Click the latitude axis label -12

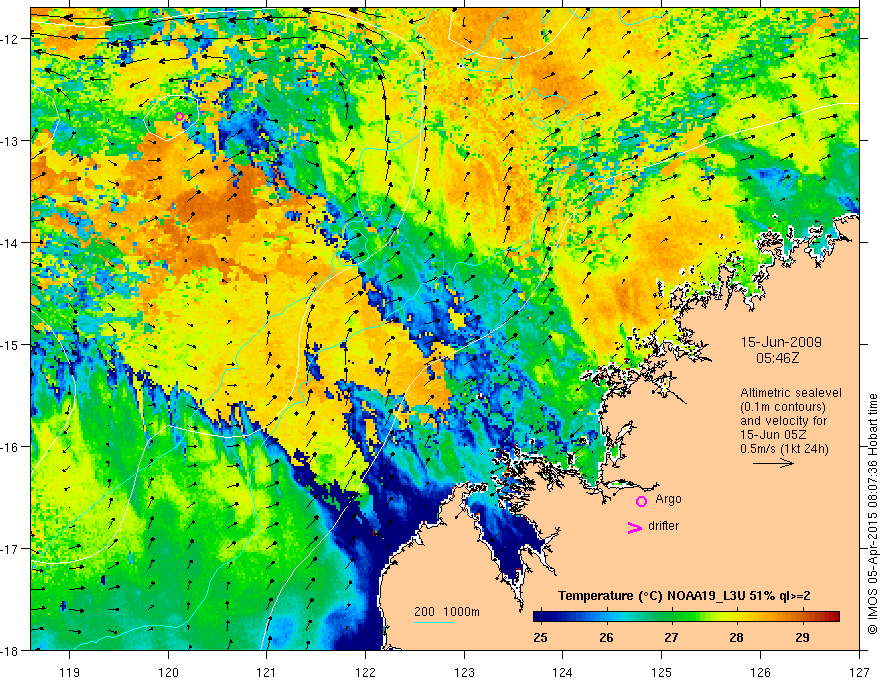(11, 39)
